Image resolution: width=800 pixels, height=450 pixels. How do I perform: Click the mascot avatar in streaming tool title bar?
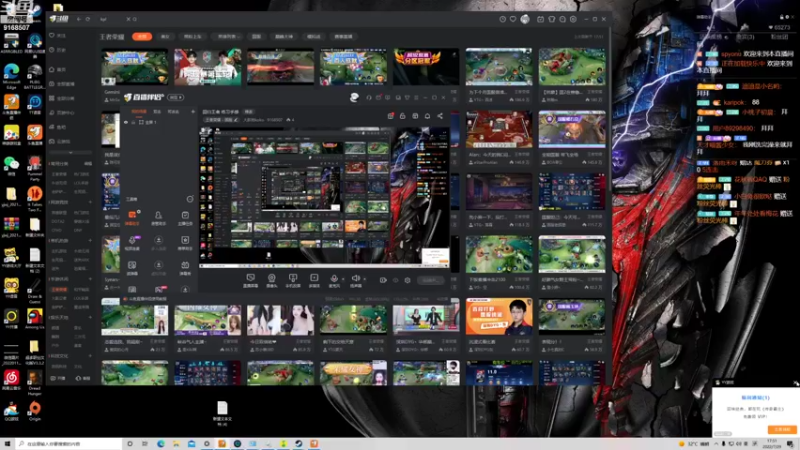click(x=354, y=97)
